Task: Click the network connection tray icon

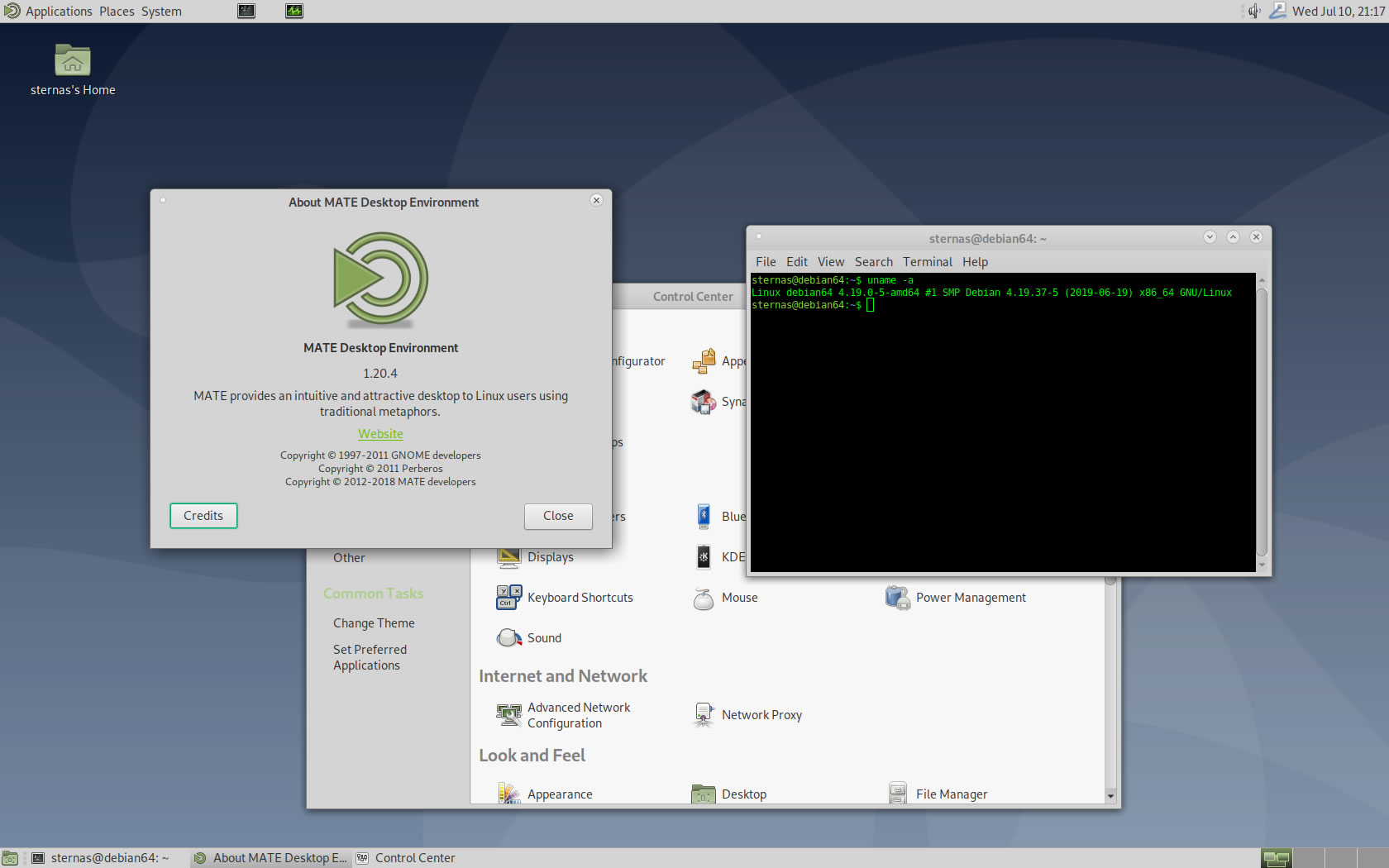Action: pos(1277,11)
